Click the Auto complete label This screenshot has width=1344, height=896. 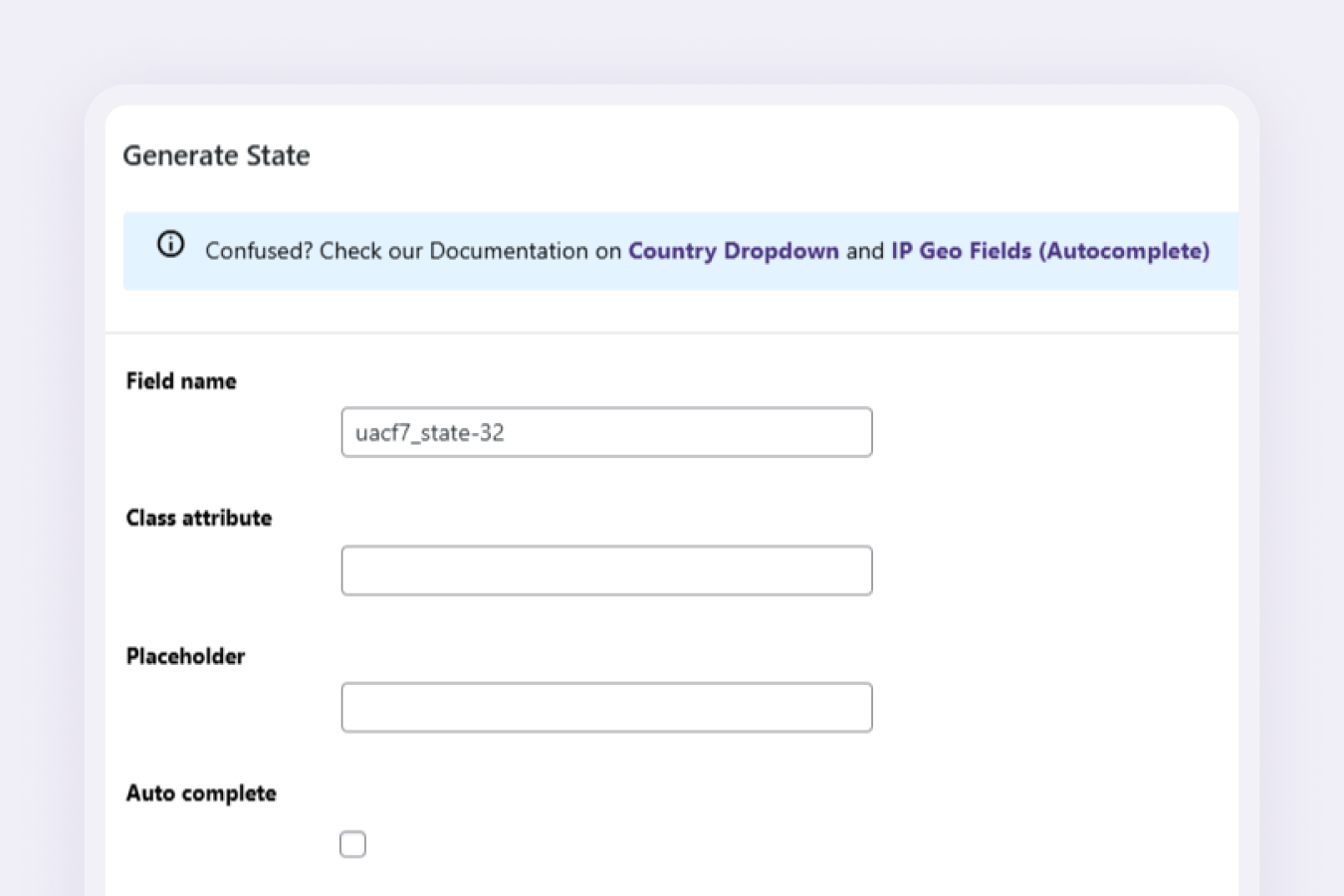coord(201,792)
